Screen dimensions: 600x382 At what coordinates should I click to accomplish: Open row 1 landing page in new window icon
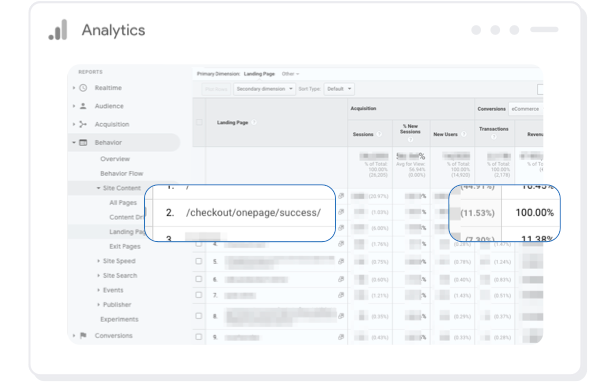[341, 196]
